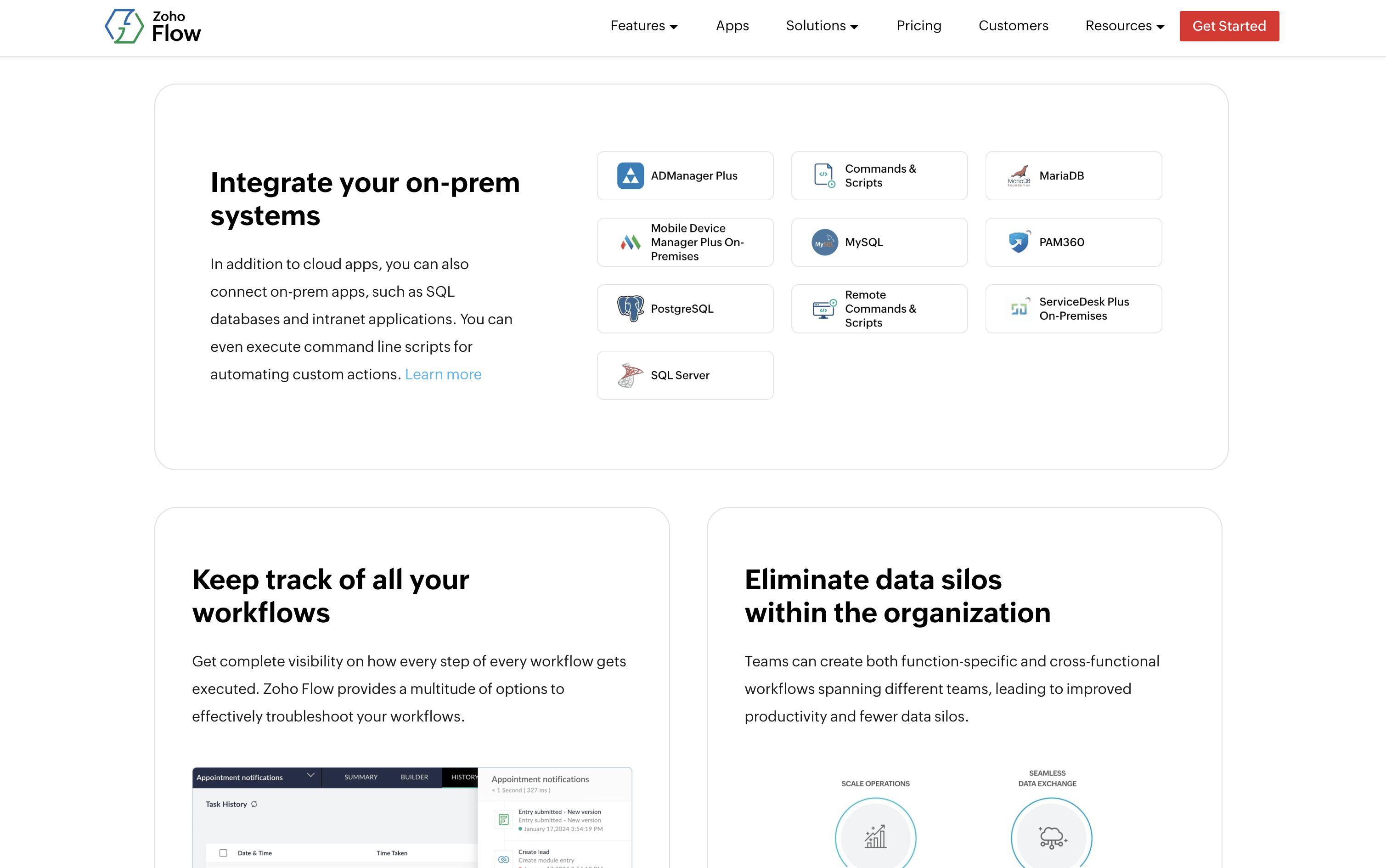Select the ADManager Plus card label
The width and height of the screenshot is (1386, 868).
coord(694,175)
